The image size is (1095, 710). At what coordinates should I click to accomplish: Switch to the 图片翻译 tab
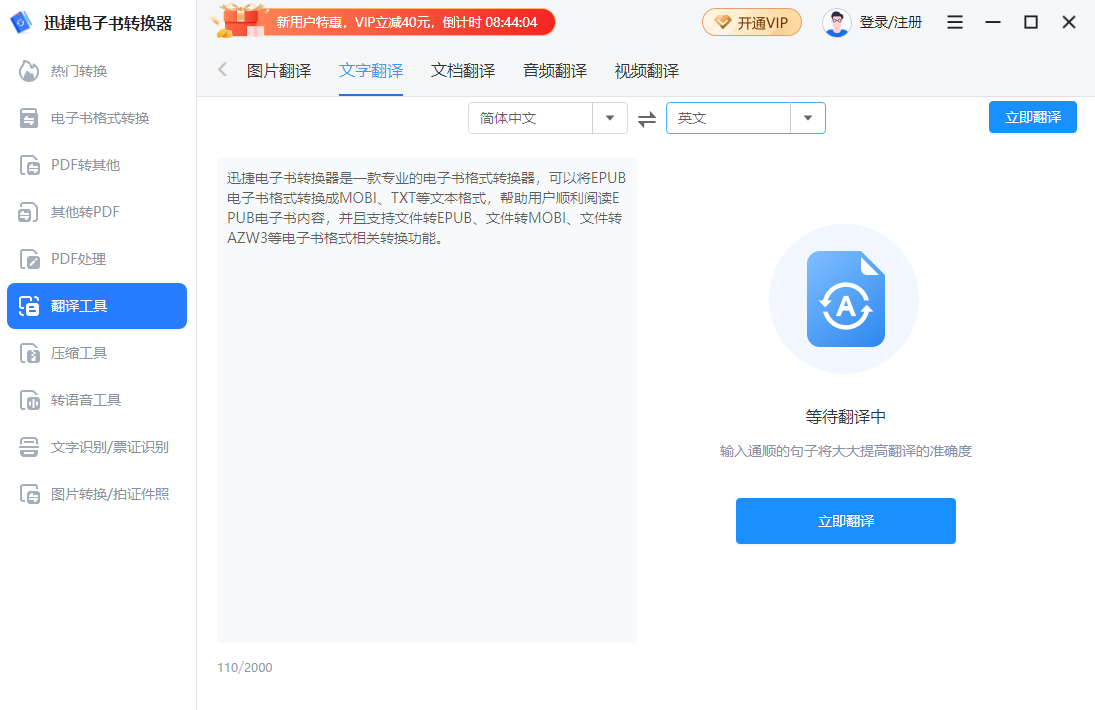coord(279,71)
